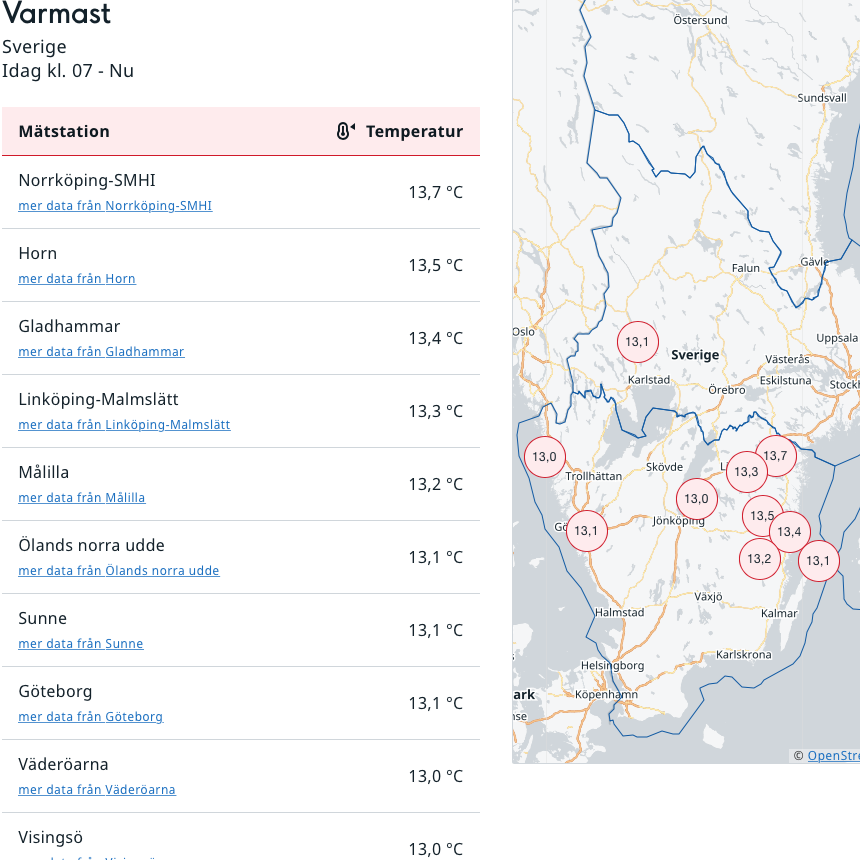Click the "mer data från Väderöarna" link
This screenshot has width=860, height=860.
[97, 790]
